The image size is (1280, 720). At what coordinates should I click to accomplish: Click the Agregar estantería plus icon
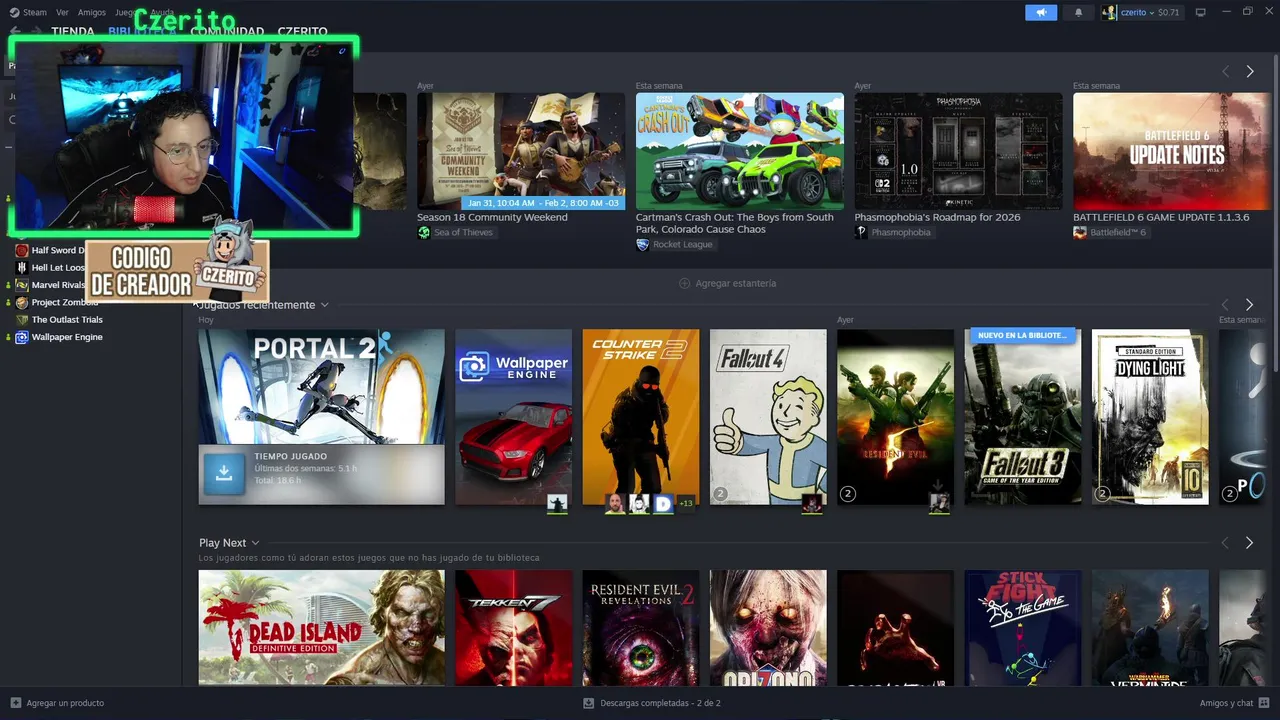pos(684,283)
